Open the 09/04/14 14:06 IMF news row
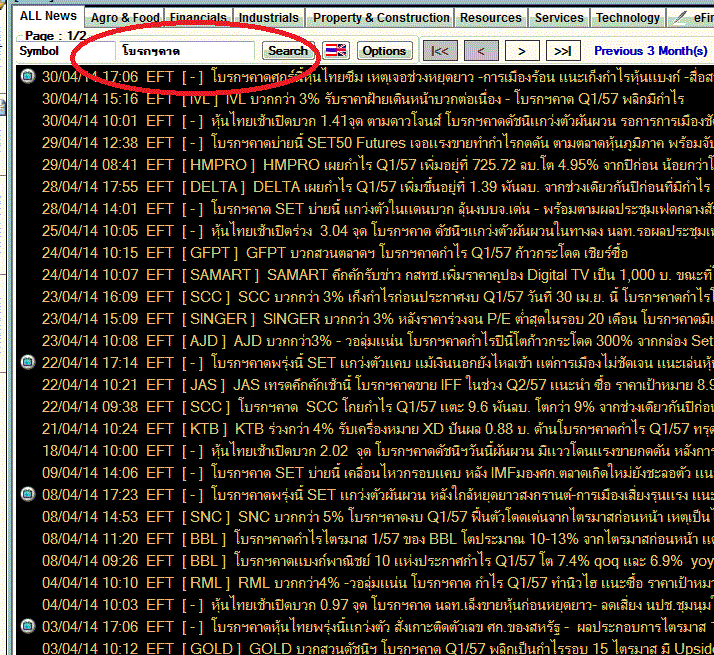Screen dimensions: 714x655 [x=364, y=472]
